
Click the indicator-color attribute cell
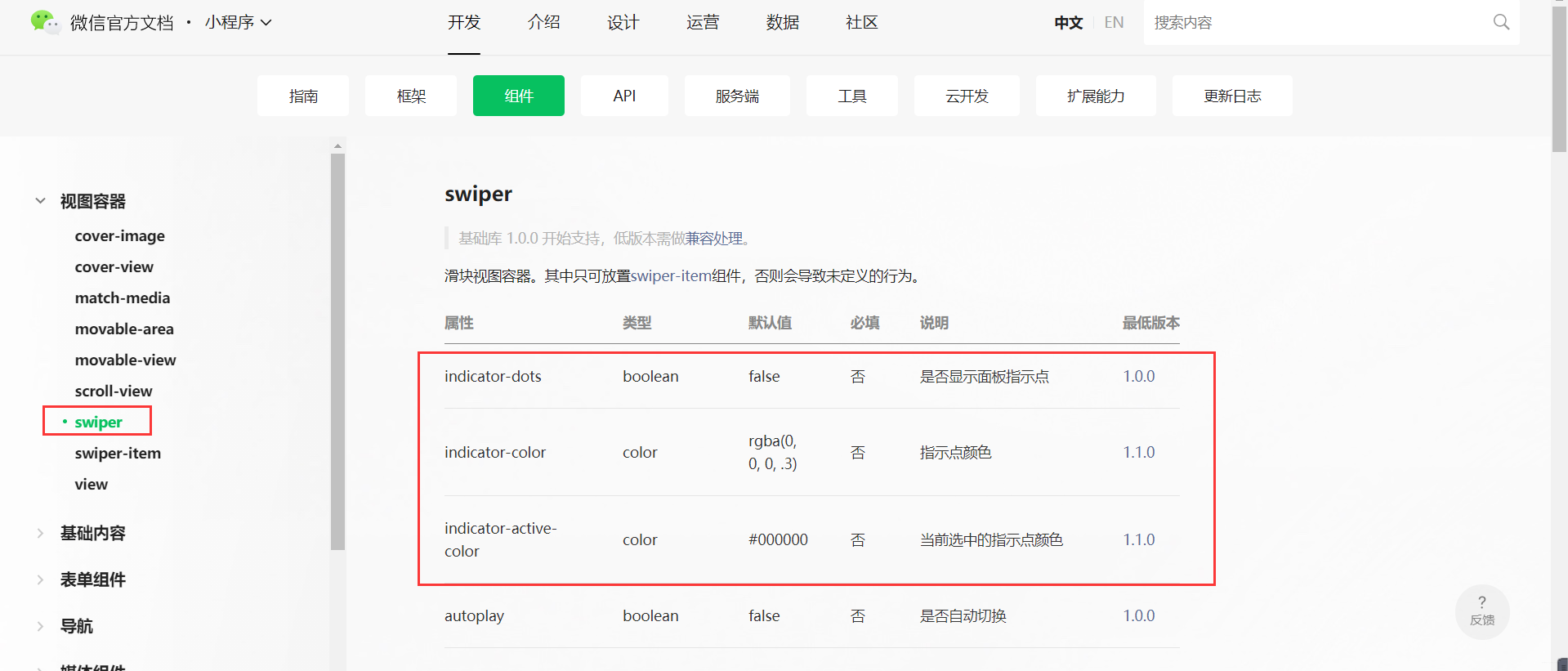495,452
